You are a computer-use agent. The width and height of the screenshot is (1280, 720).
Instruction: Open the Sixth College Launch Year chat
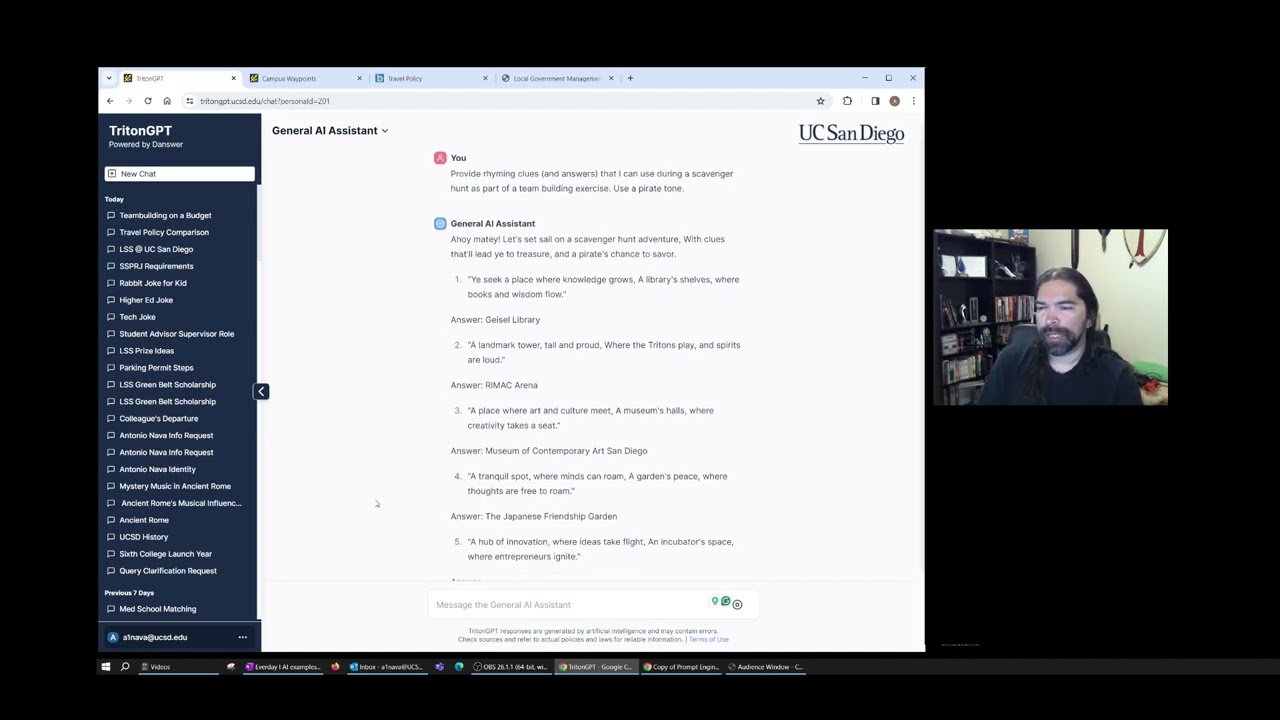165,554
